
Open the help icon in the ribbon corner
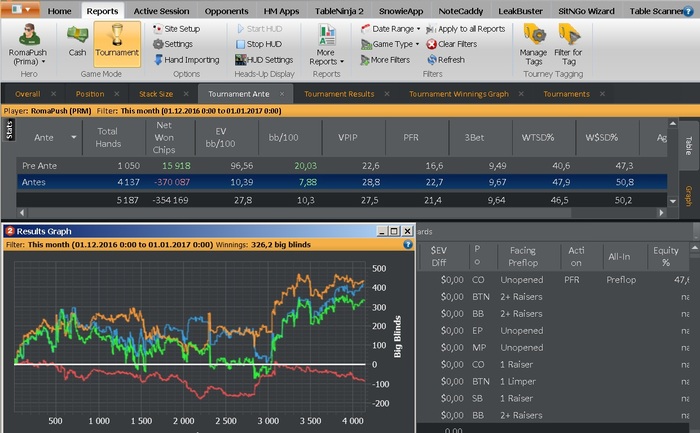(688, 12)
